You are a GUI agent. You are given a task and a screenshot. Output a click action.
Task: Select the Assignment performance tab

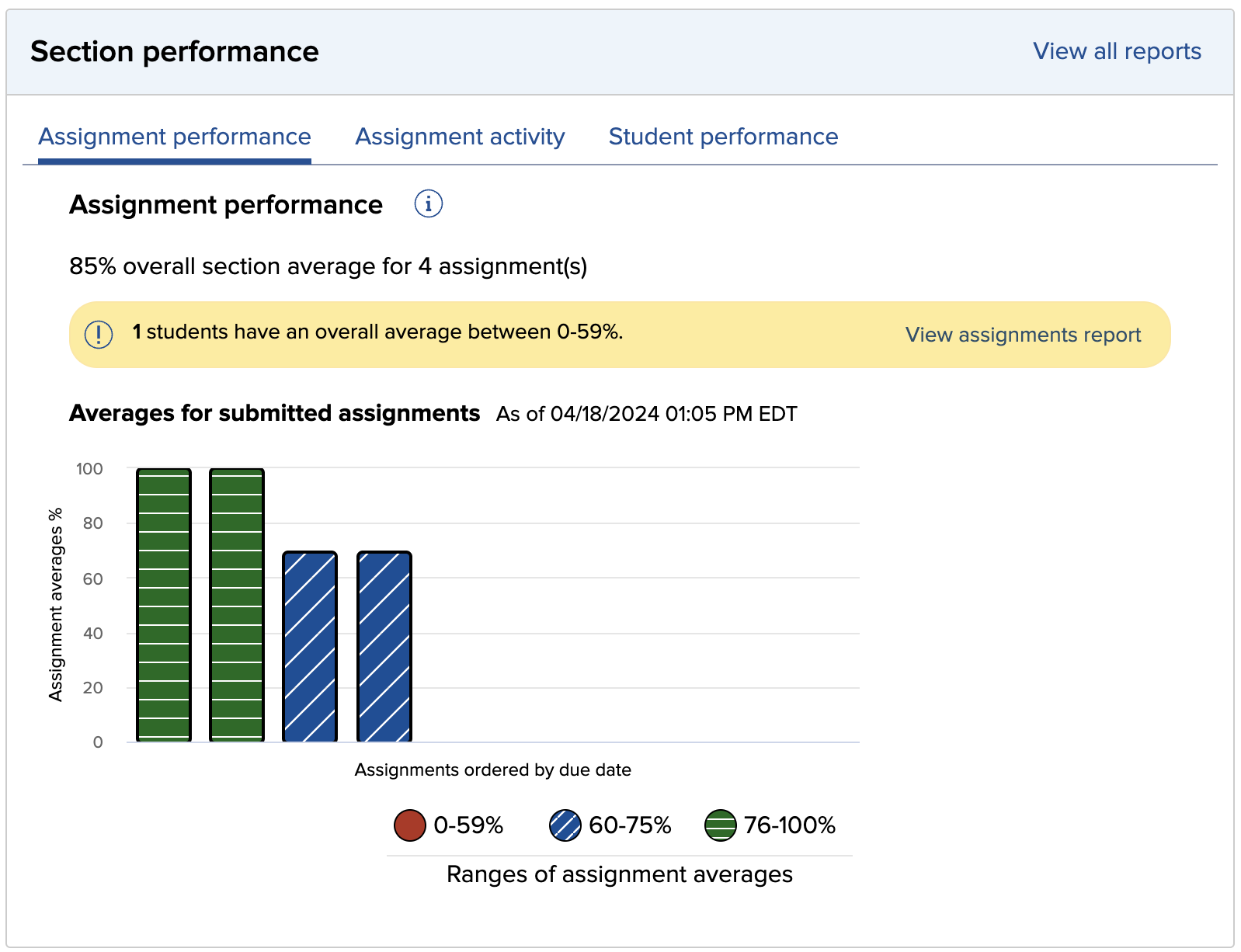(175, 137)
